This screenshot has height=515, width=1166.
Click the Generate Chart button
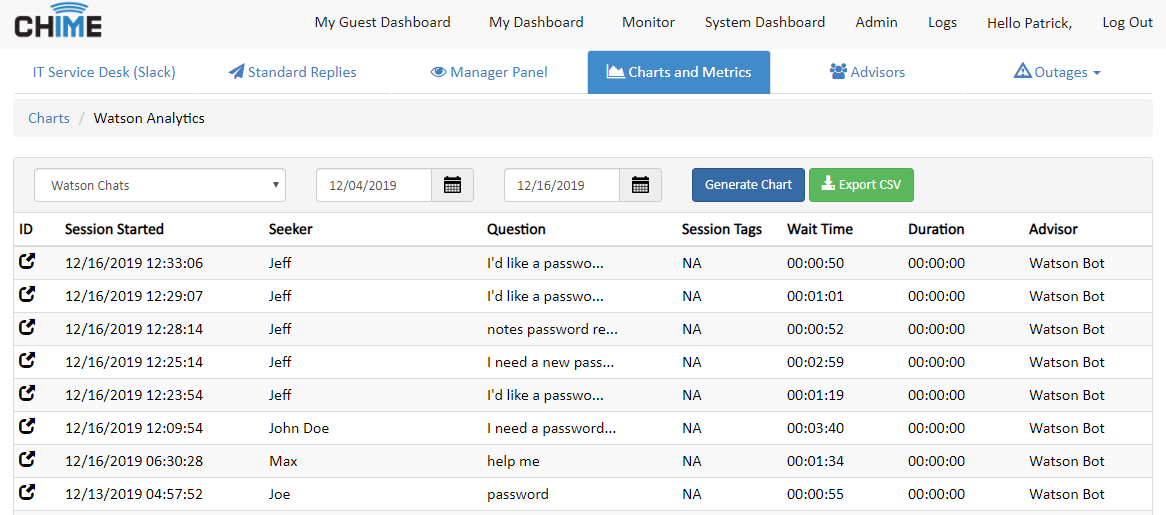748,185
